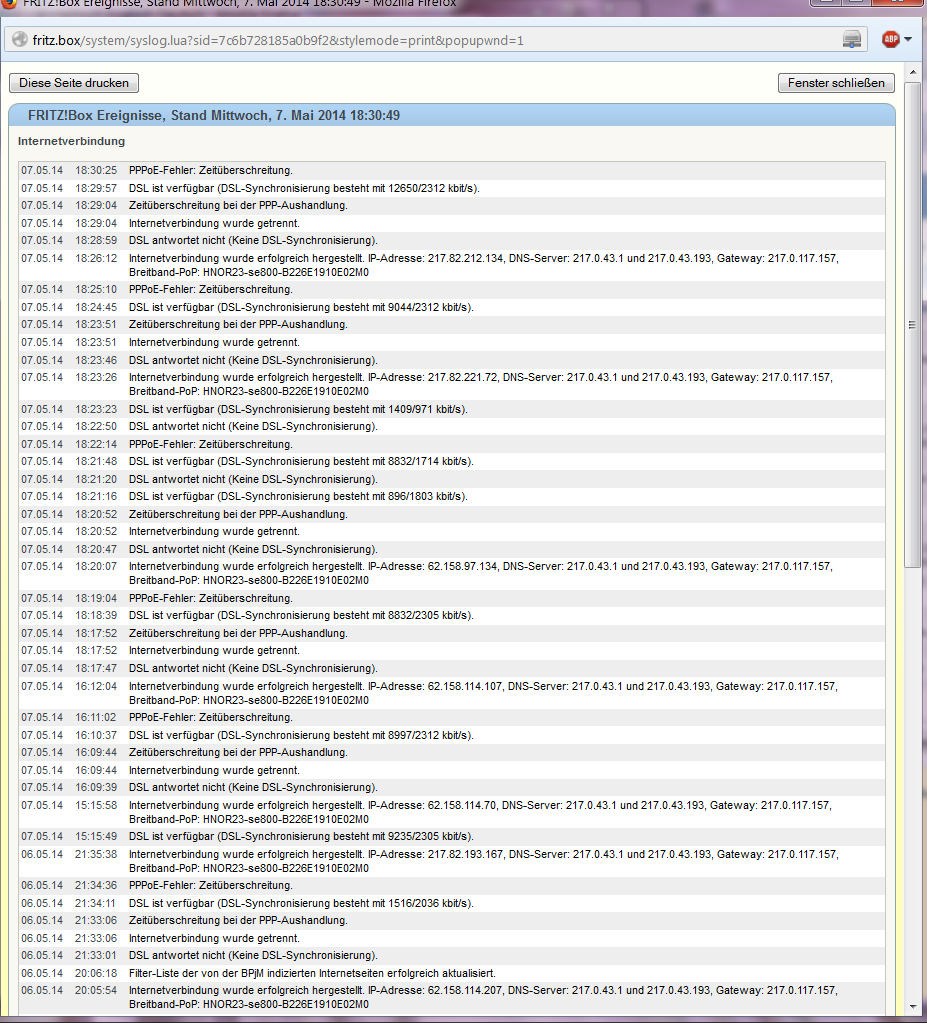Click the Adblock Plus ABP icon
927x1023 pixels.
[x=890, y=40]
